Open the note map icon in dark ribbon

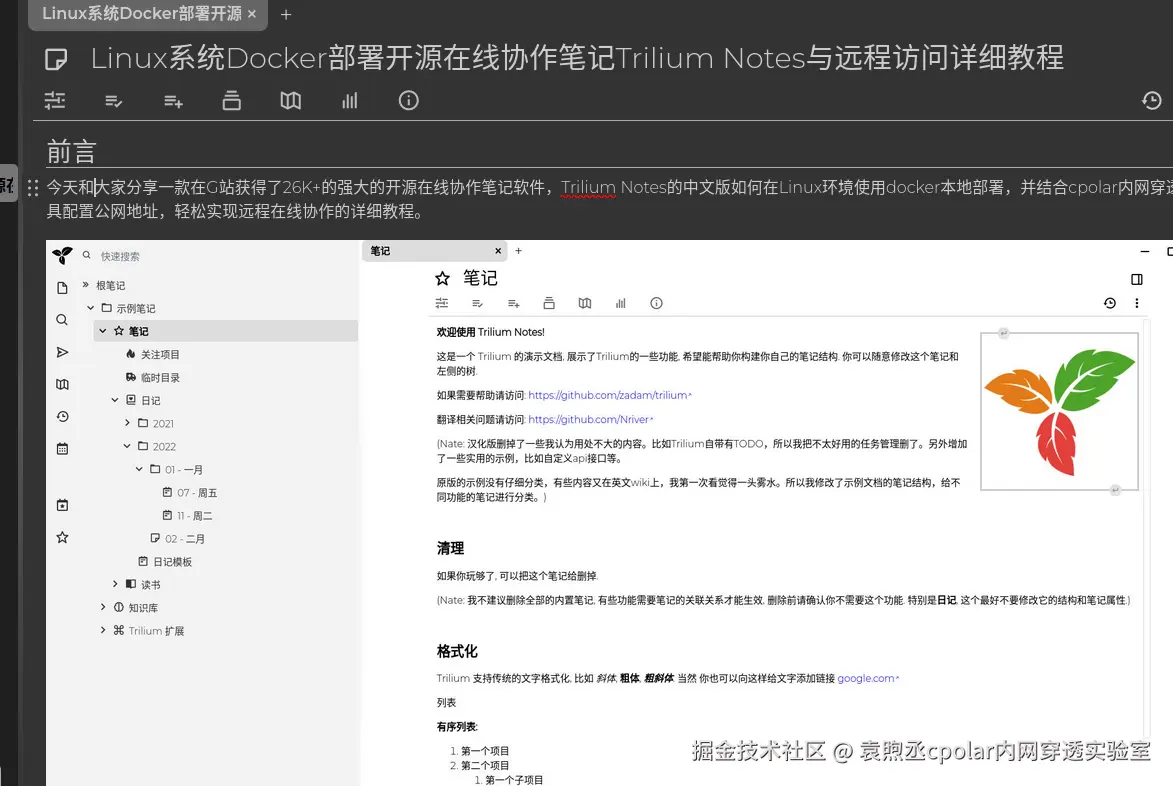tap(290, 100)
